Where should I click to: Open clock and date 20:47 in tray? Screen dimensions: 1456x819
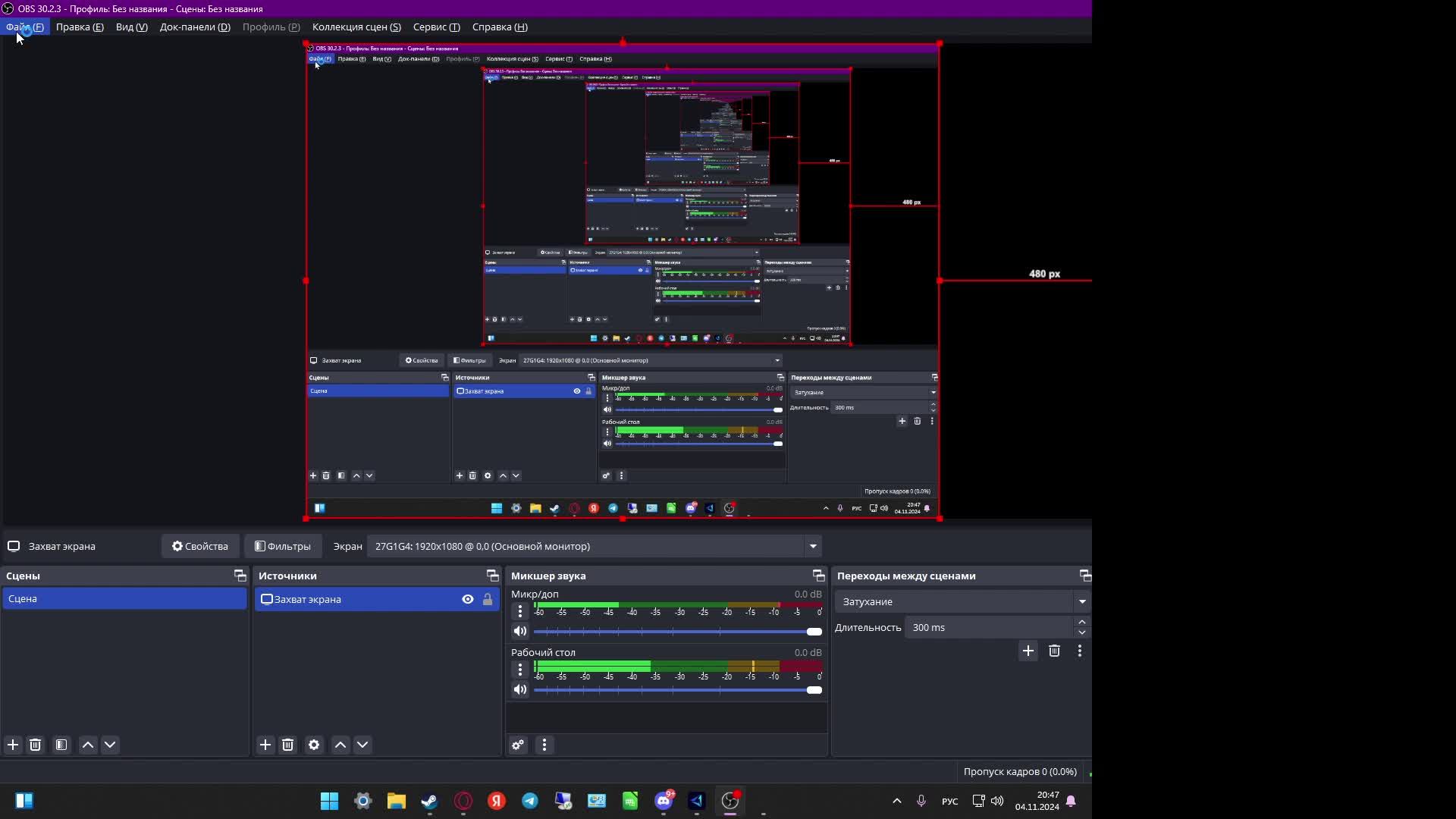coord(1037,801)
